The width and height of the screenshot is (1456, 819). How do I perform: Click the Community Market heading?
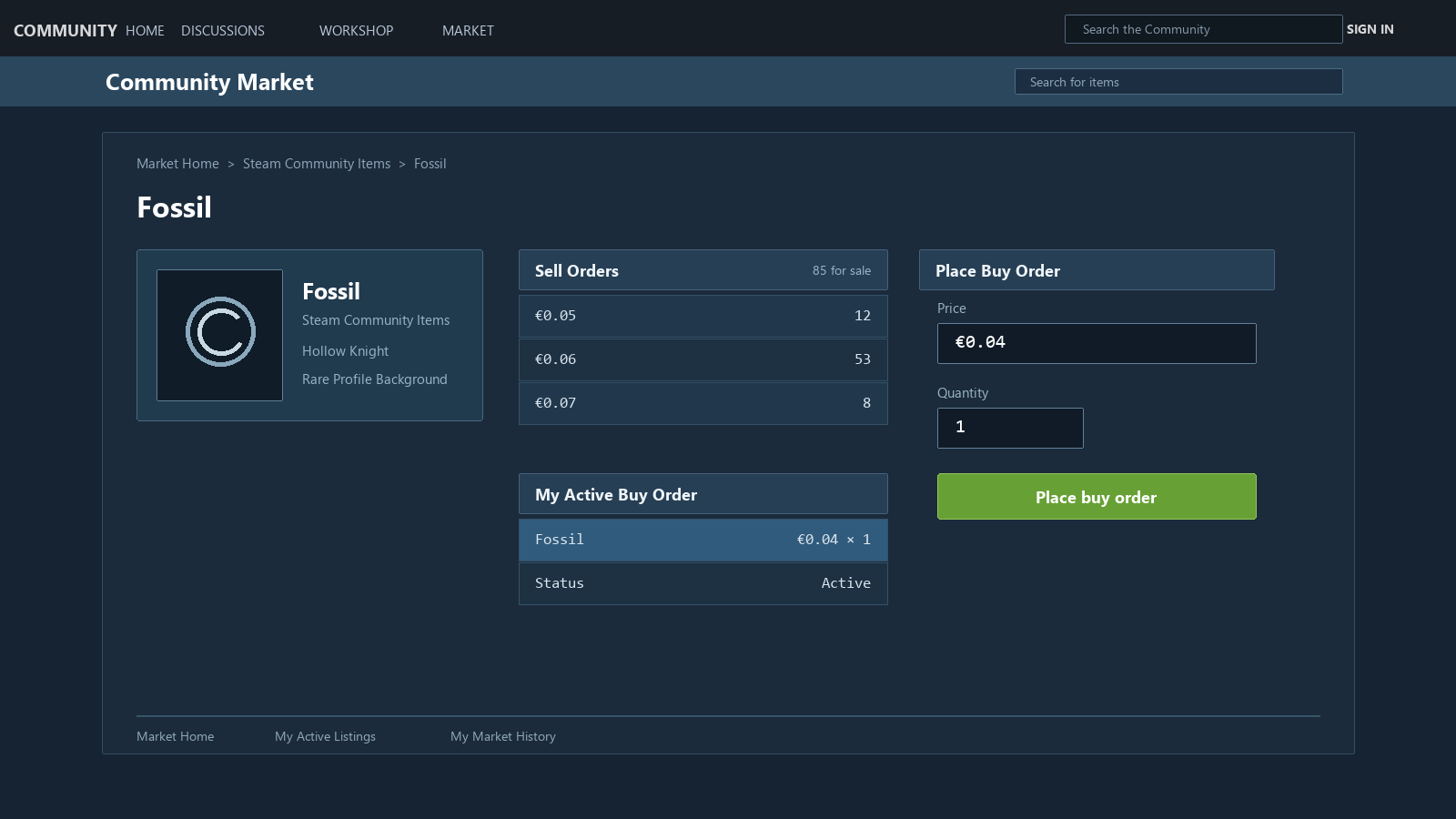[209, 82]
